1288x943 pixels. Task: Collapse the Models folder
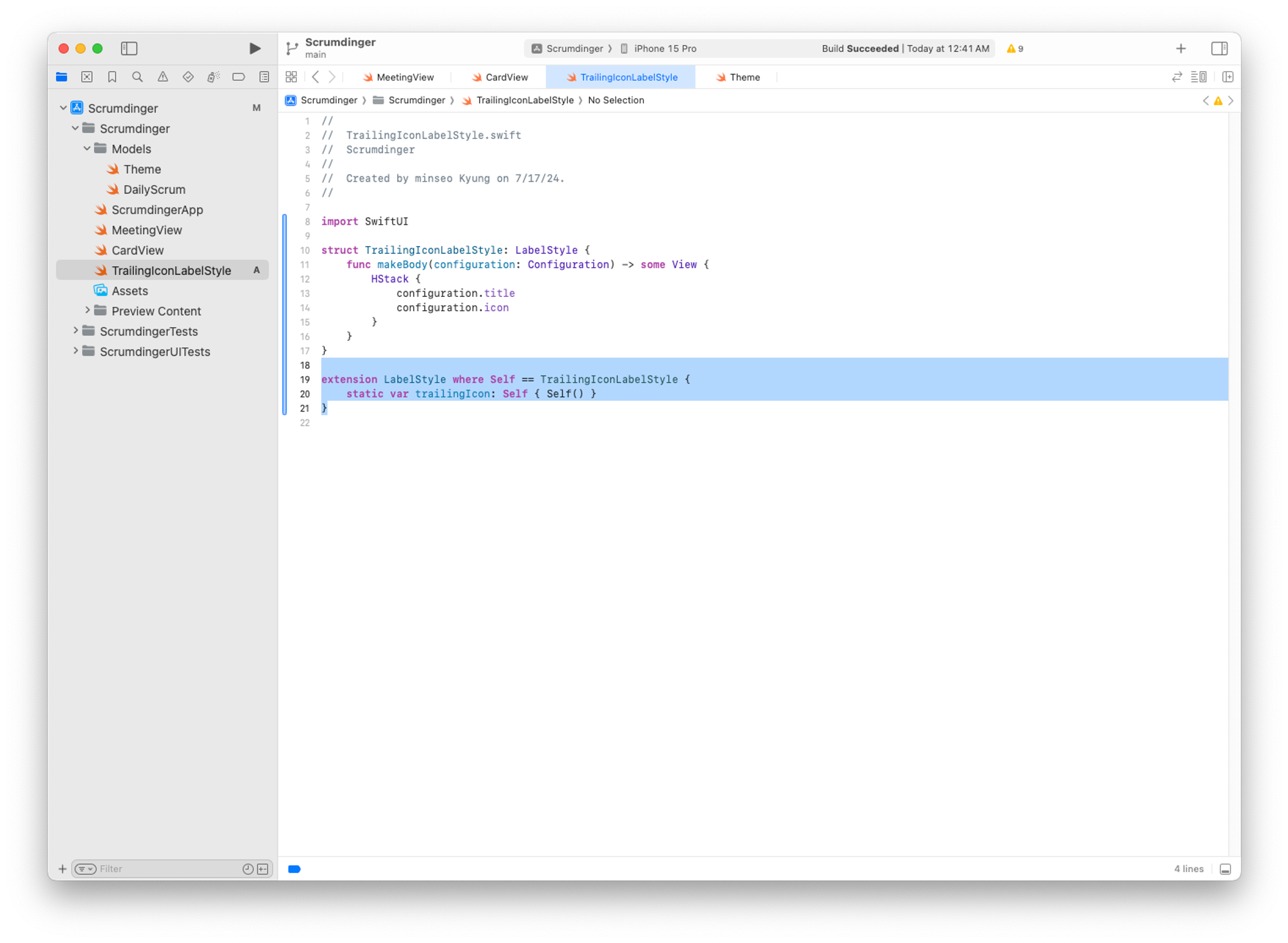(87, 149)
